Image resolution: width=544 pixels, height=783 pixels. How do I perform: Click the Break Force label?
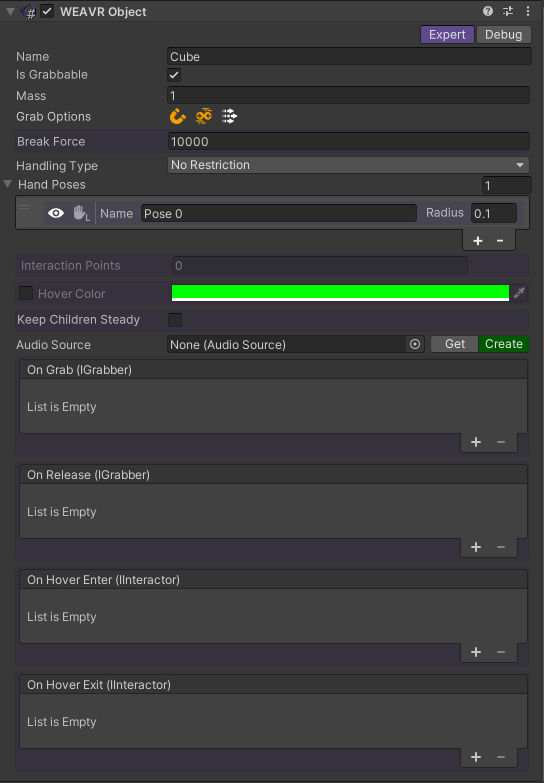pos(51,141)
